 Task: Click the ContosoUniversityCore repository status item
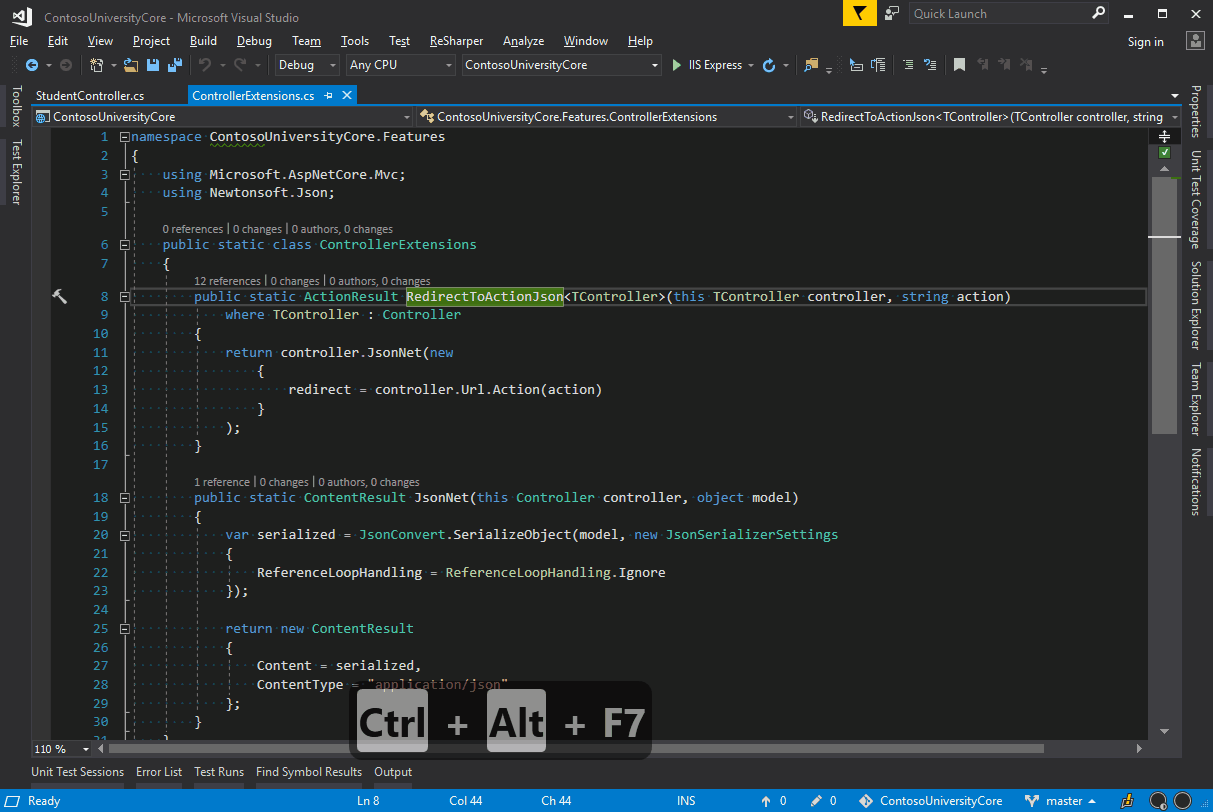click(x=932, y=801)
